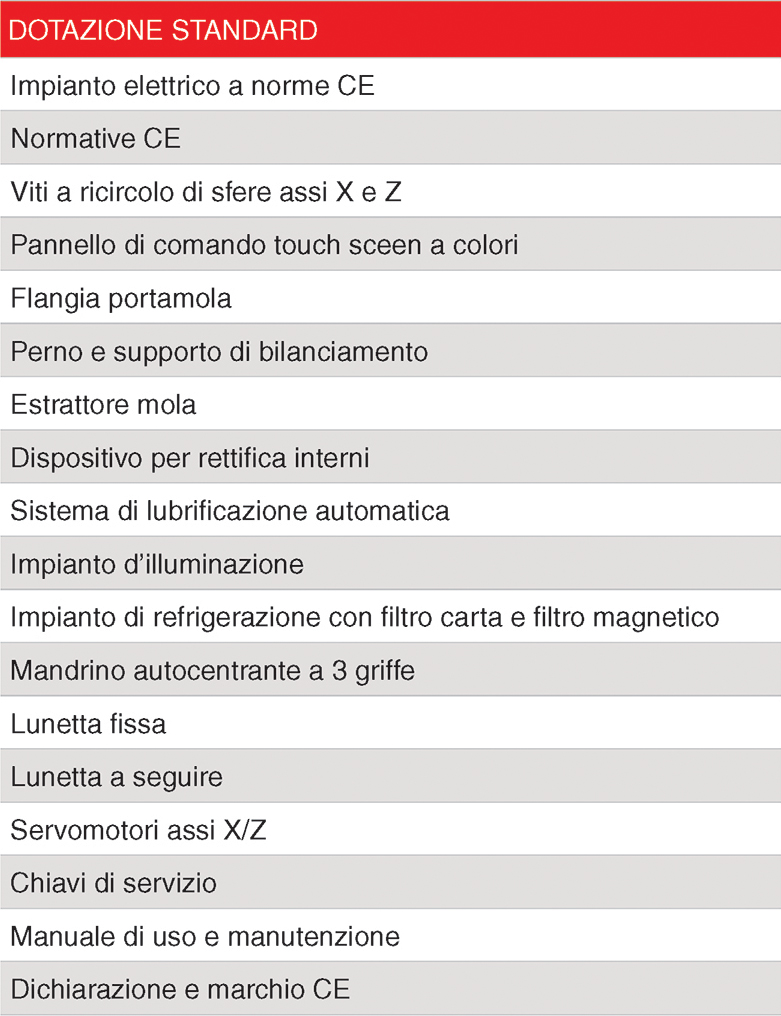The width and height of the screenshot is (781, 1016).
Task: Click the DOTAZIONE STANDARD red header
Action: [x=390, y=29]
